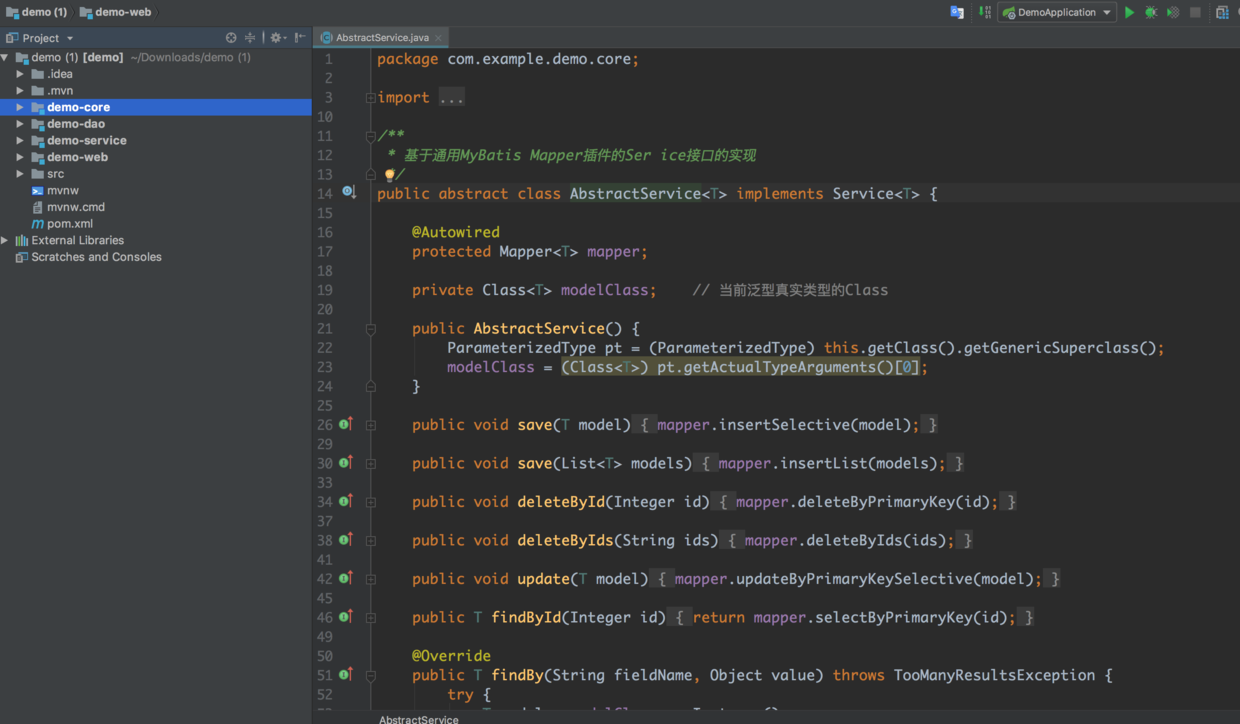Open the Google Translate icon in toolbar
The width and height of the screenshot is (1240, 724).
pyautogui.click(x=957, y=13)
